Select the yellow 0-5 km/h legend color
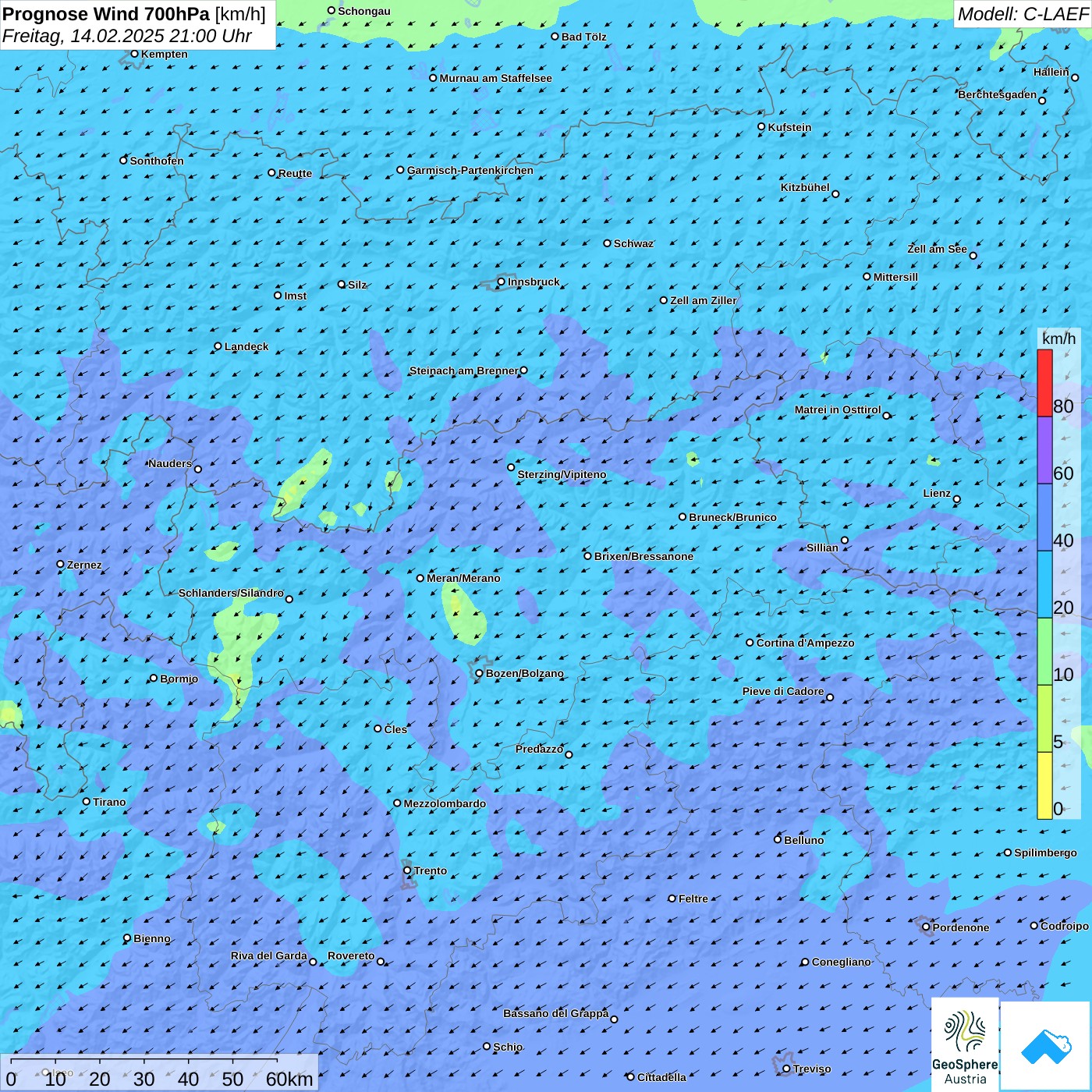This screenshot has width=1092, height=1092. pos(1044,785)
